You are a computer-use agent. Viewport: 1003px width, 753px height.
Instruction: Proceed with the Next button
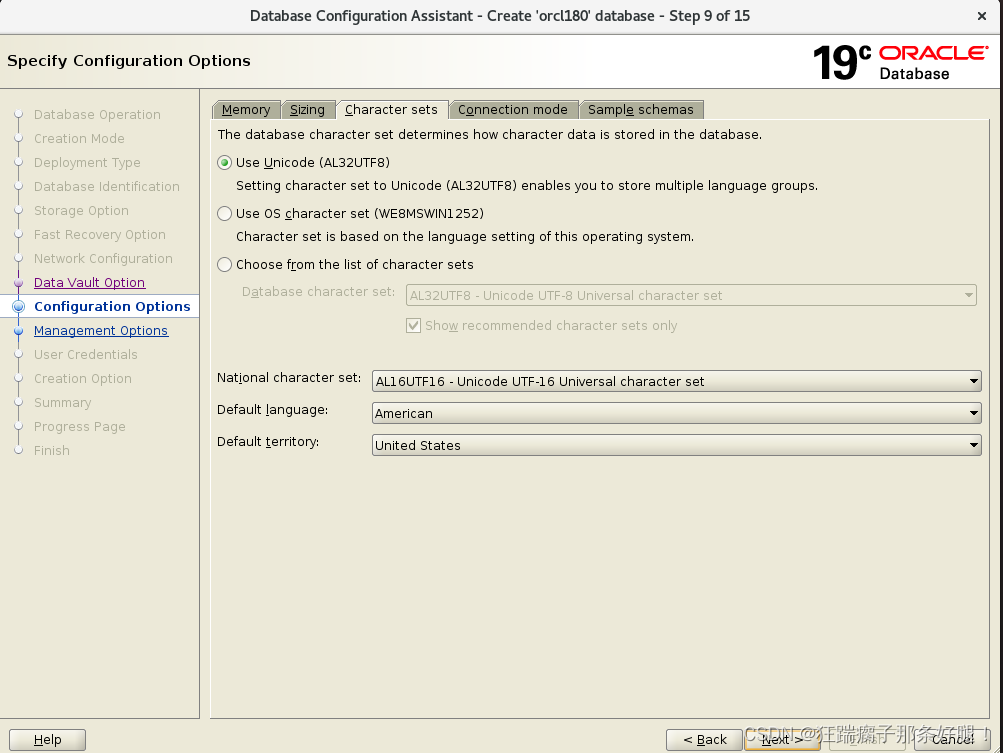pyautogui.click(x=782, y=740)
